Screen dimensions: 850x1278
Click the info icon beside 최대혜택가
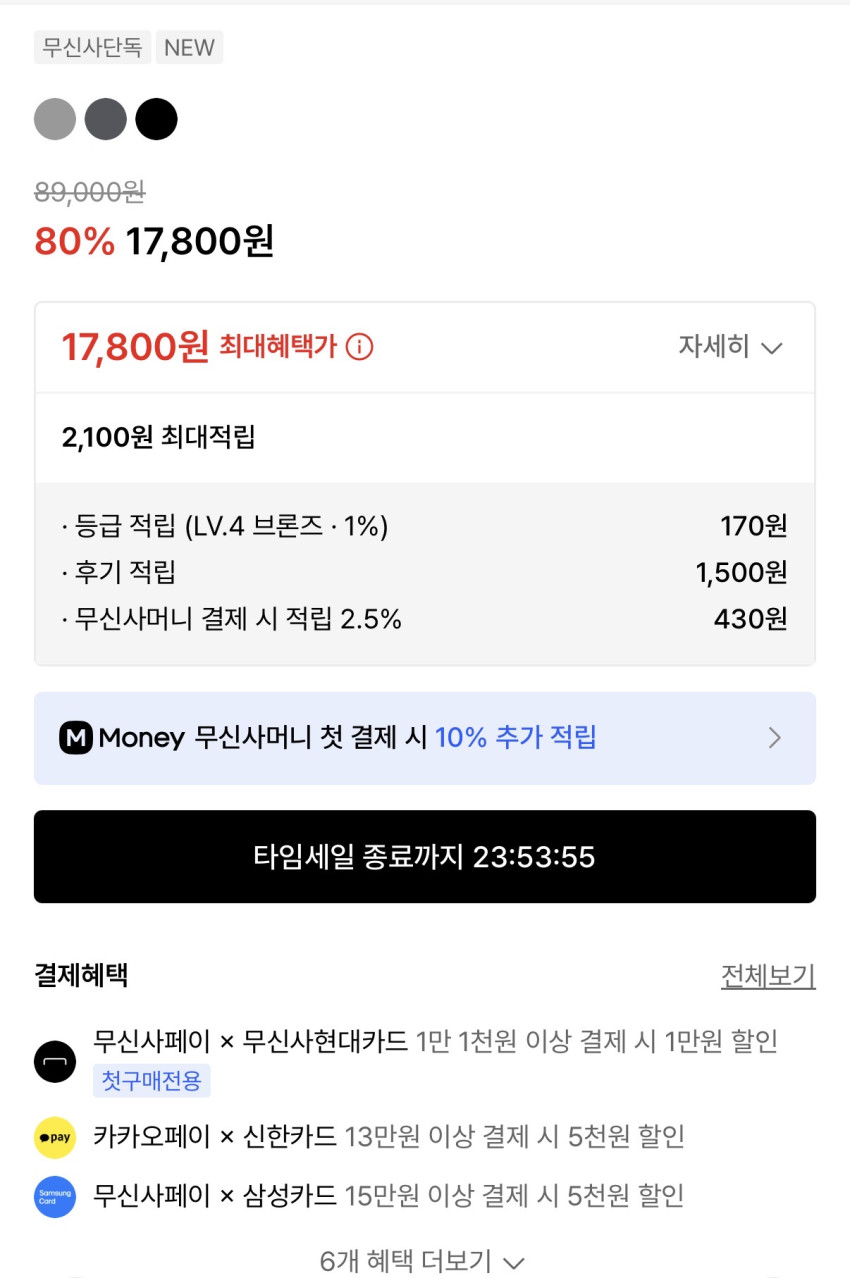359,347
